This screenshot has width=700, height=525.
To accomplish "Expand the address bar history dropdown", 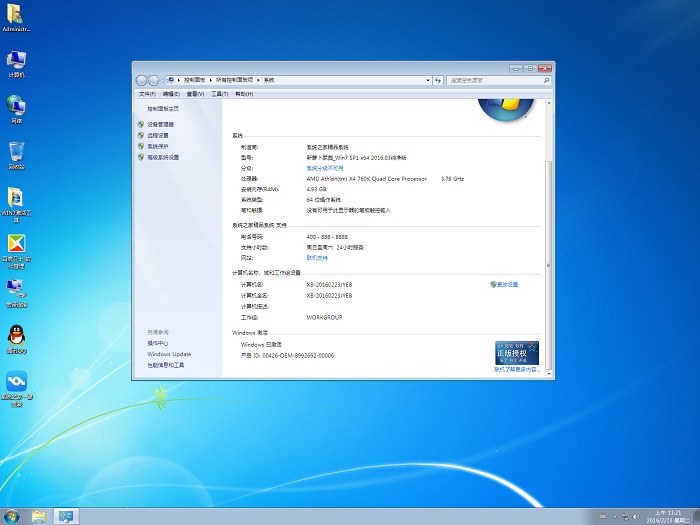I will 427,79.
